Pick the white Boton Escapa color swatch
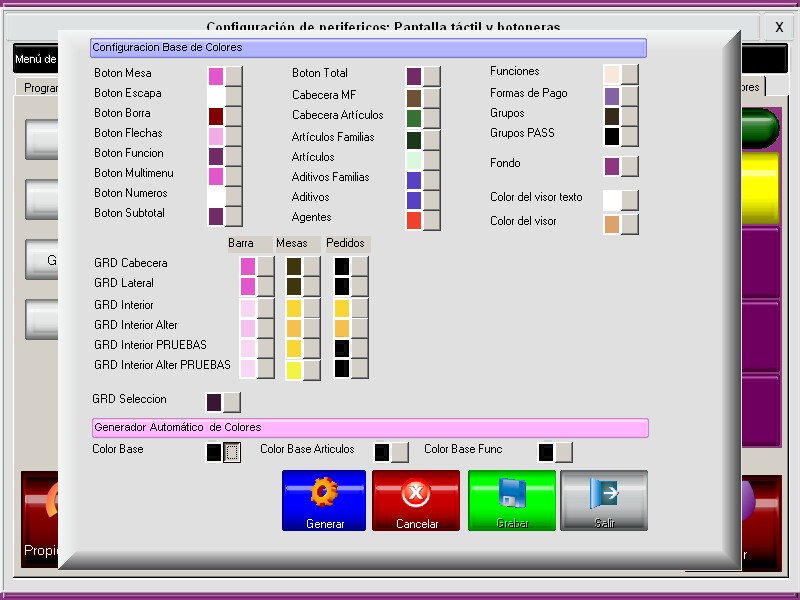This screenshot has height=600, width=800. coord(216,96)
